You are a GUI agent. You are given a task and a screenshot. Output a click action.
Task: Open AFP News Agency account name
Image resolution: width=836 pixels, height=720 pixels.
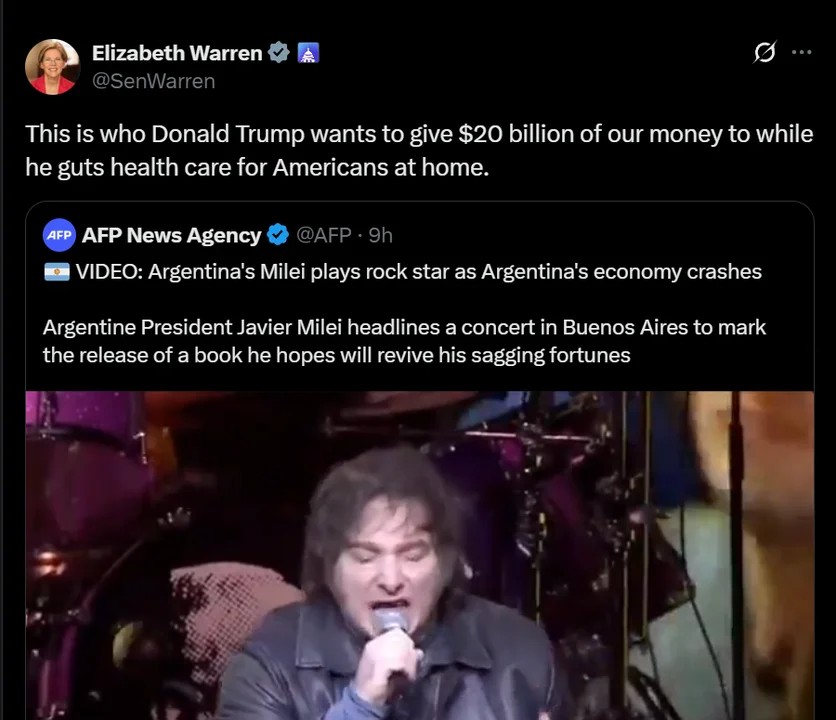(x=171, y=235)
